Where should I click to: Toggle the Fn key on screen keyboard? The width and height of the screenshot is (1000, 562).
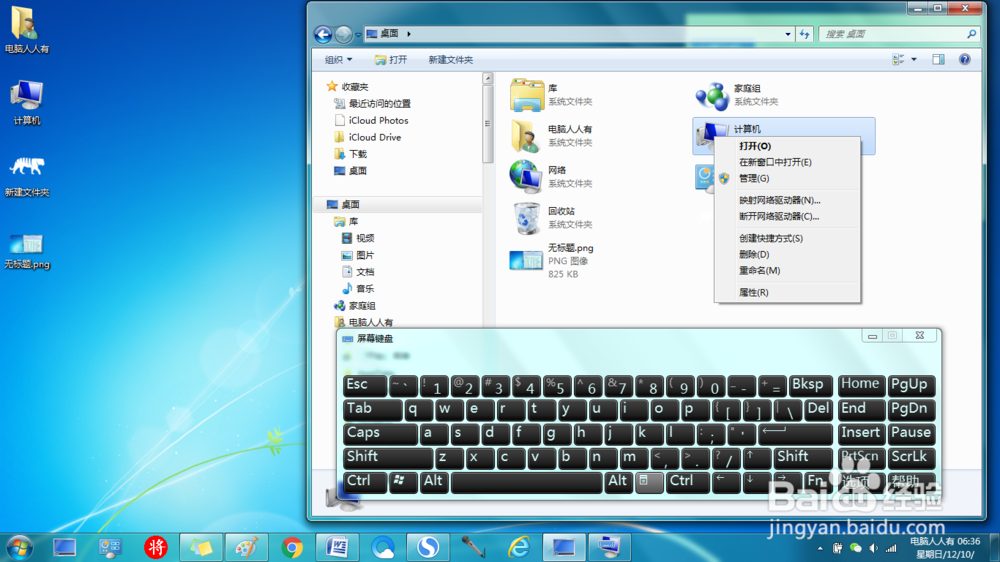click(x=818, y=482)
